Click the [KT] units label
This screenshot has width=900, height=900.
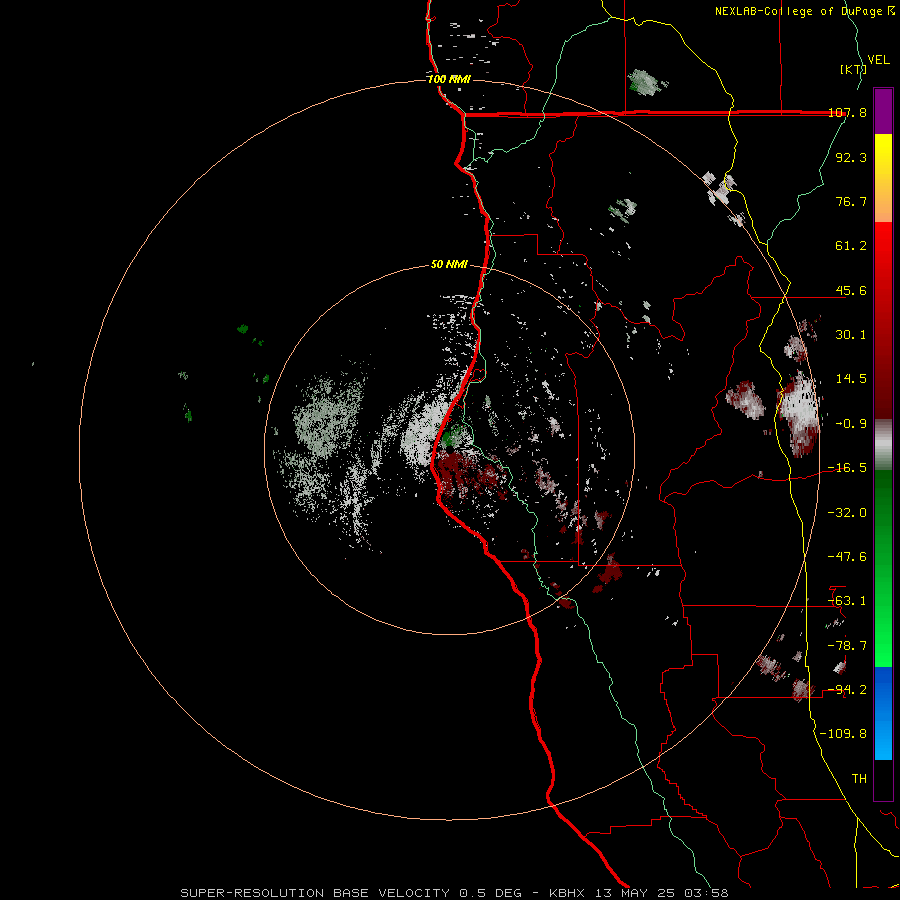(853, 69)
